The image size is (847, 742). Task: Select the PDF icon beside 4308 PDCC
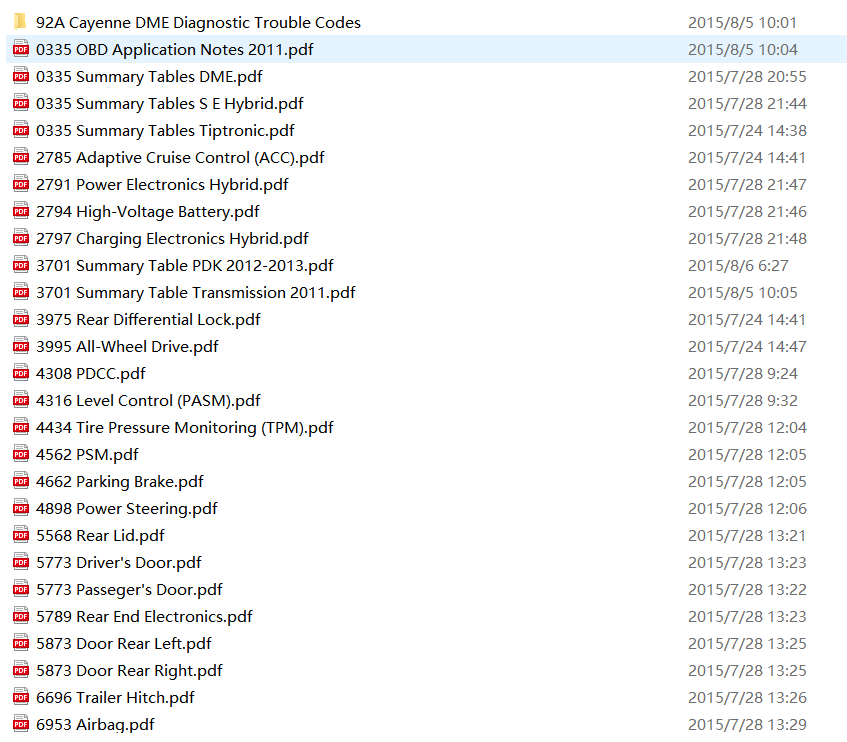pos(21,373)
